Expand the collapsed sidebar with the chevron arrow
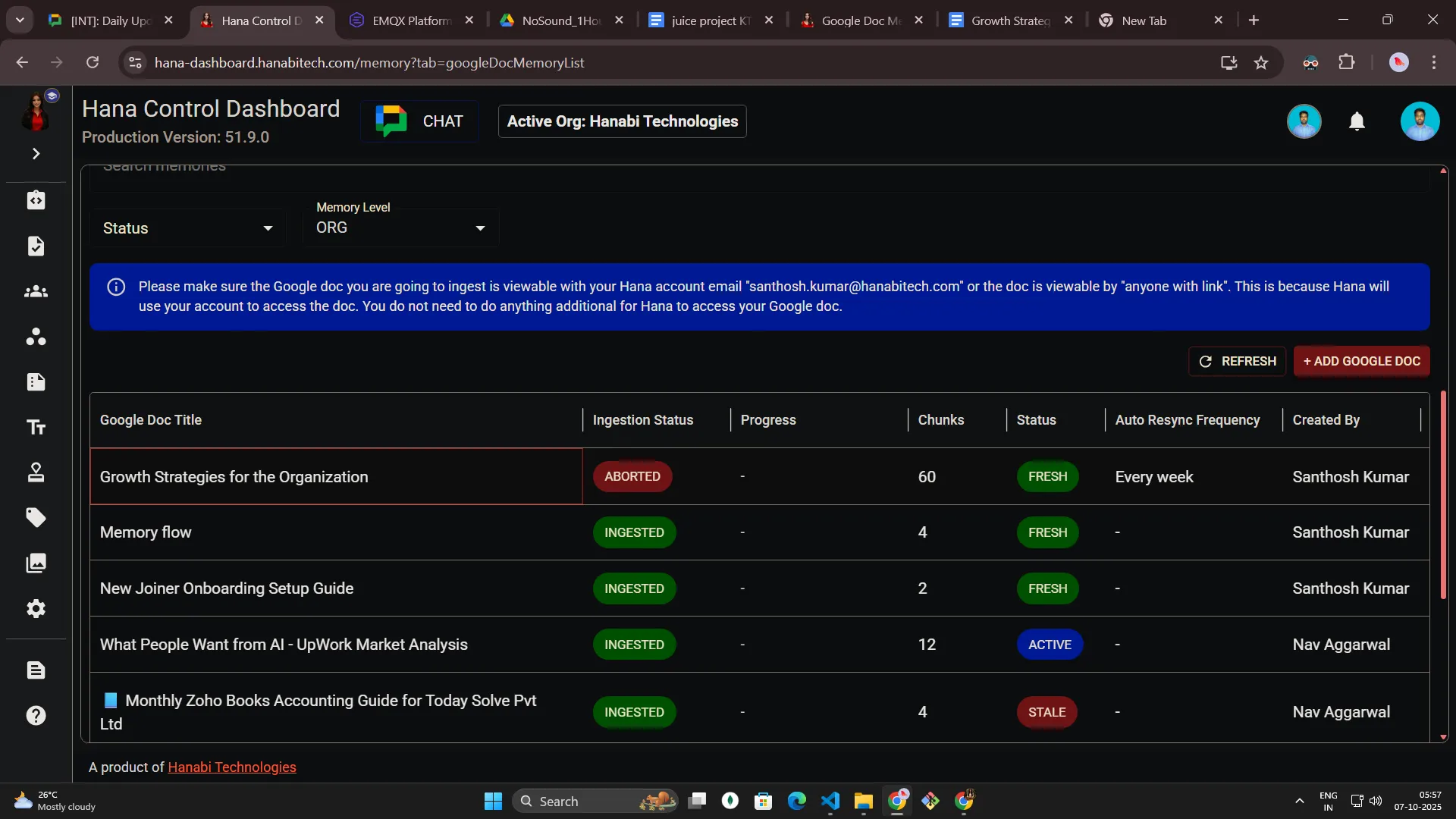The image size is (1456, 819). pos(36,153)
